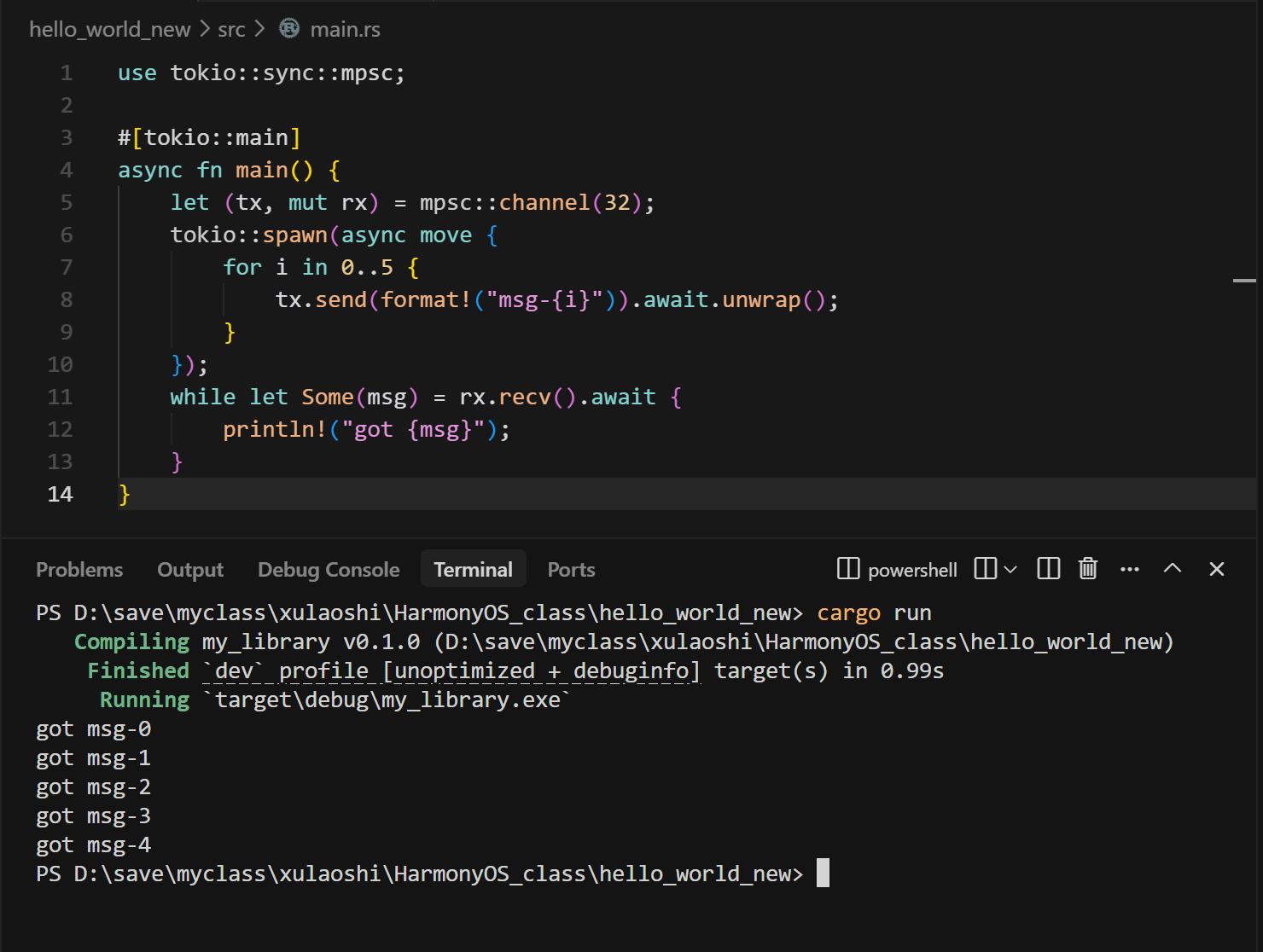Click the green 'Compiling' word in the terminal

coord(131,642)
